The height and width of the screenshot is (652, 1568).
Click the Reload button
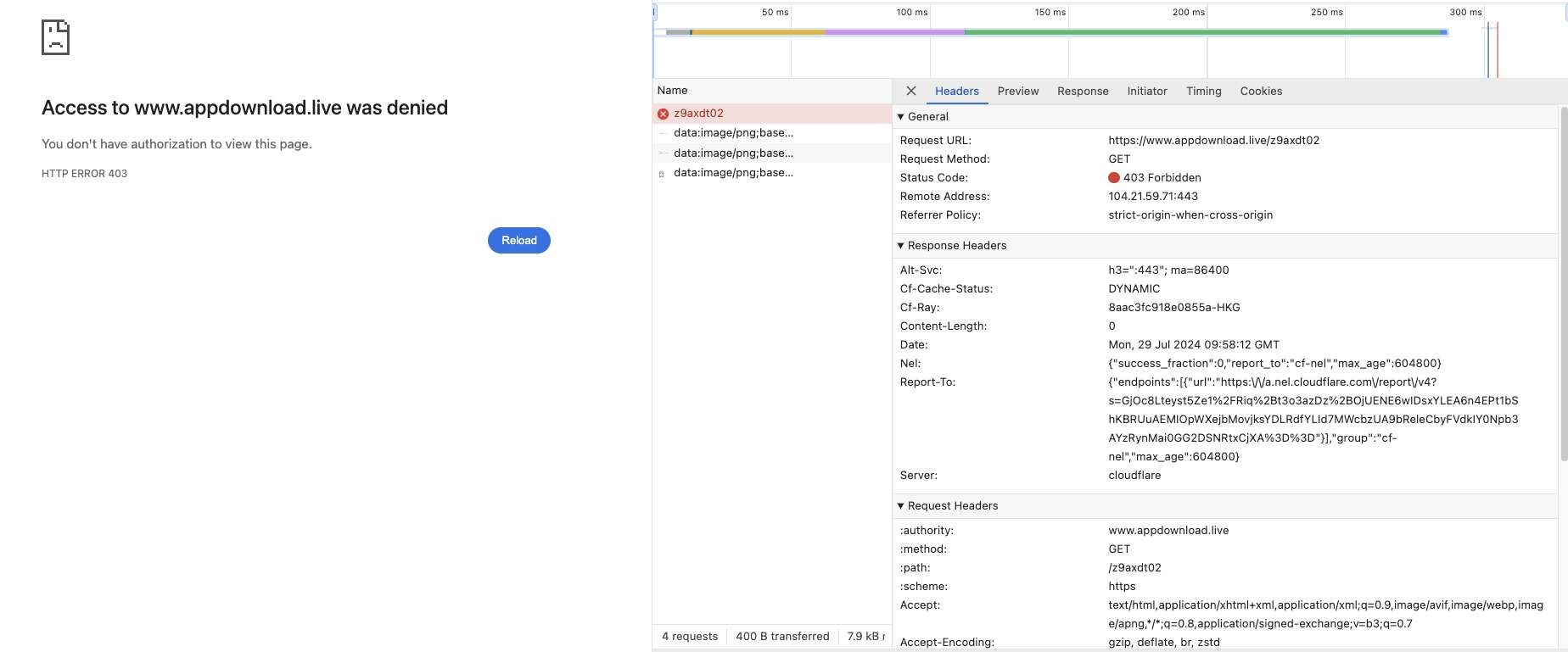pos(519,241)
